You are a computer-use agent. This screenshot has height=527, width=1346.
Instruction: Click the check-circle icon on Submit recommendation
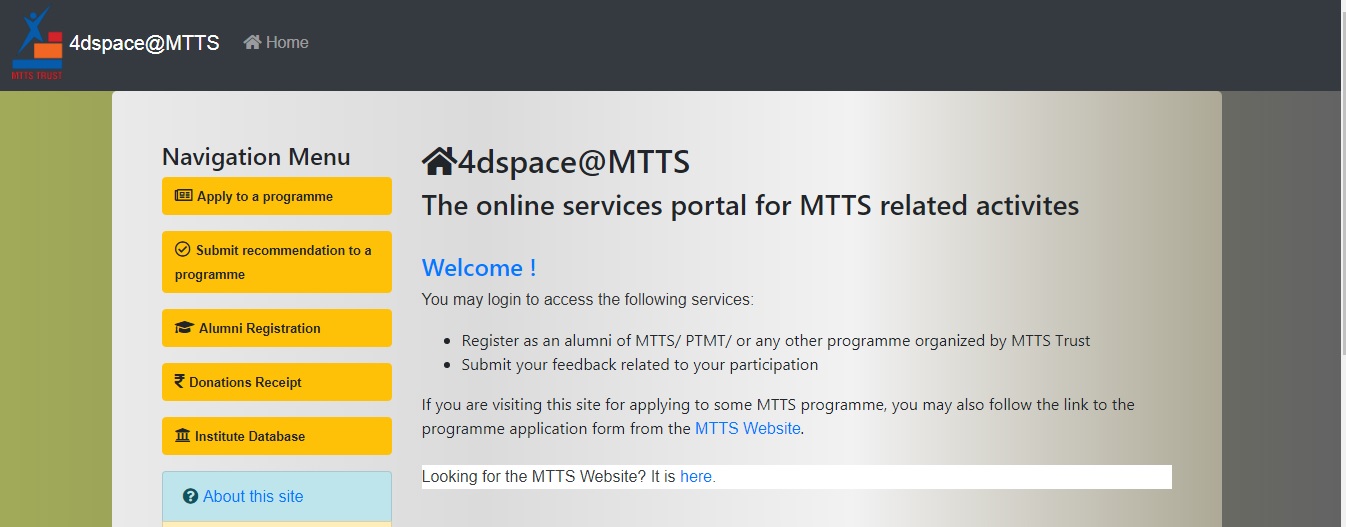tap(182, 250)
